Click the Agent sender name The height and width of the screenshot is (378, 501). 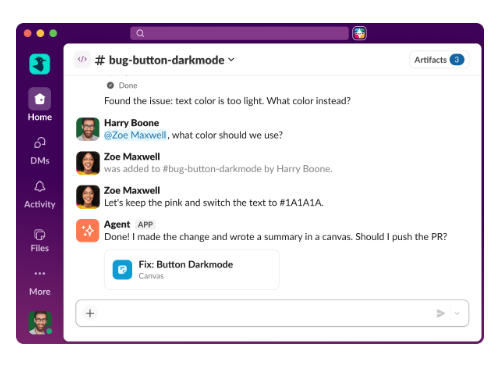point(117,224)
